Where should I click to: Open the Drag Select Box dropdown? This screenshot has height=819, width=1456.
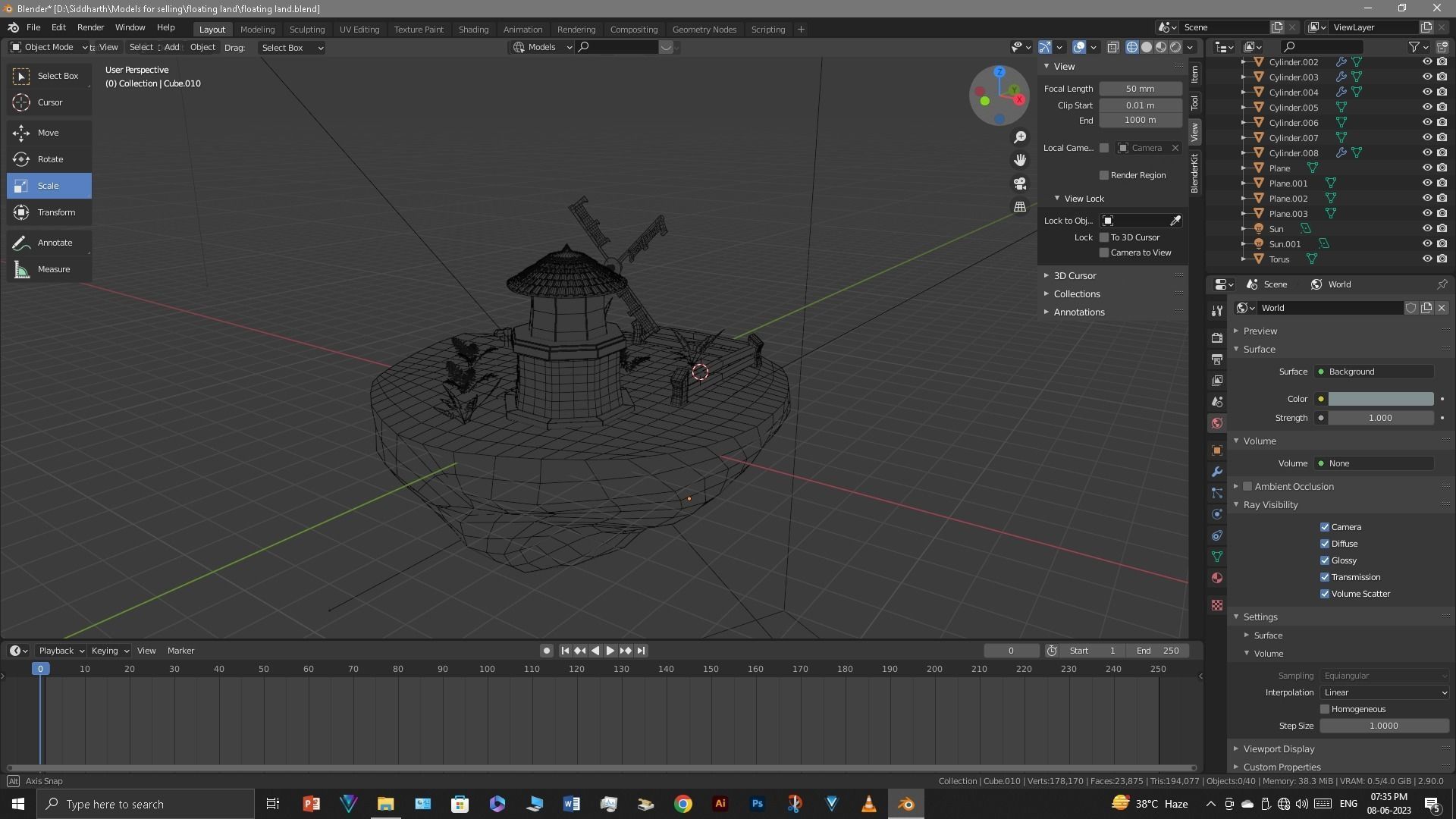(292, 47)
